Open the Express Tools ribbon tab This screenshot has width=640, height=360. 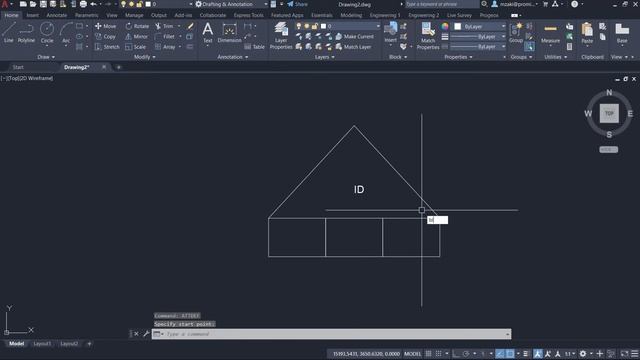click(248, 15)
